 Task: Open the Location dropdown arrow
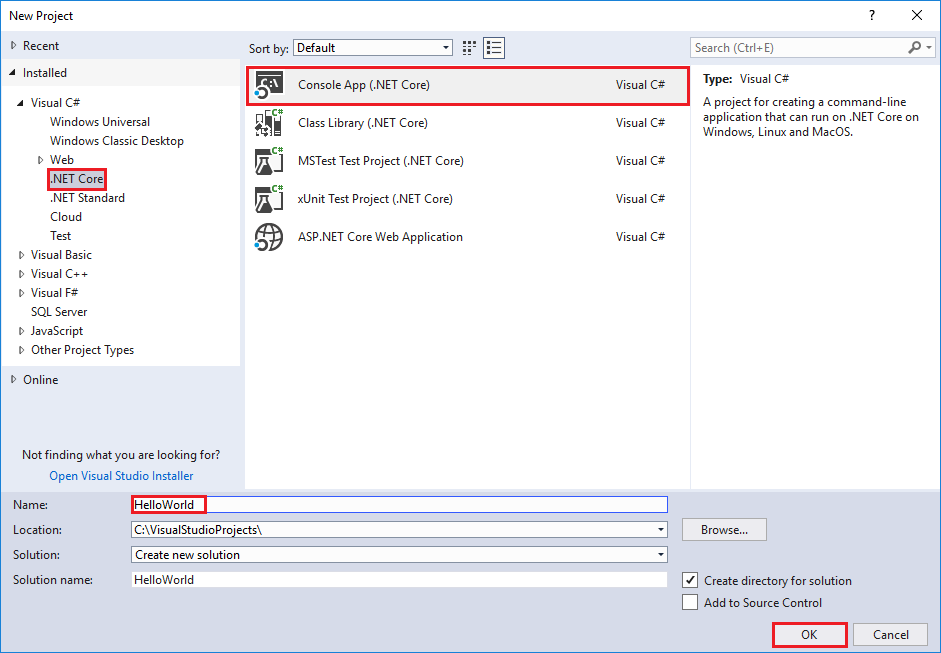(659, 529)
